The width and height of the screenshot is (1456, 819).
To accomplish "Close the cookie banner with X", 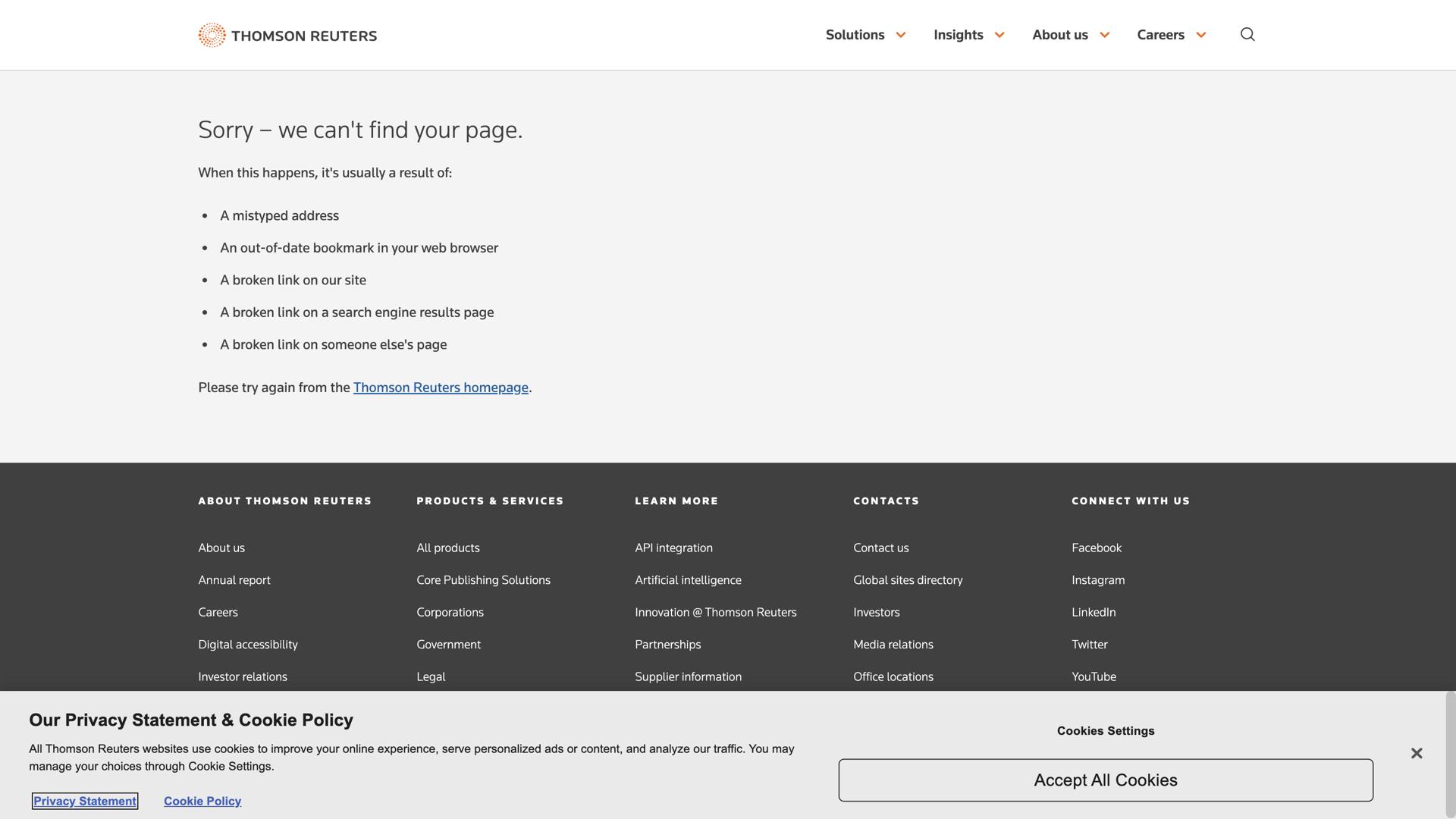I will (1416, 753).
